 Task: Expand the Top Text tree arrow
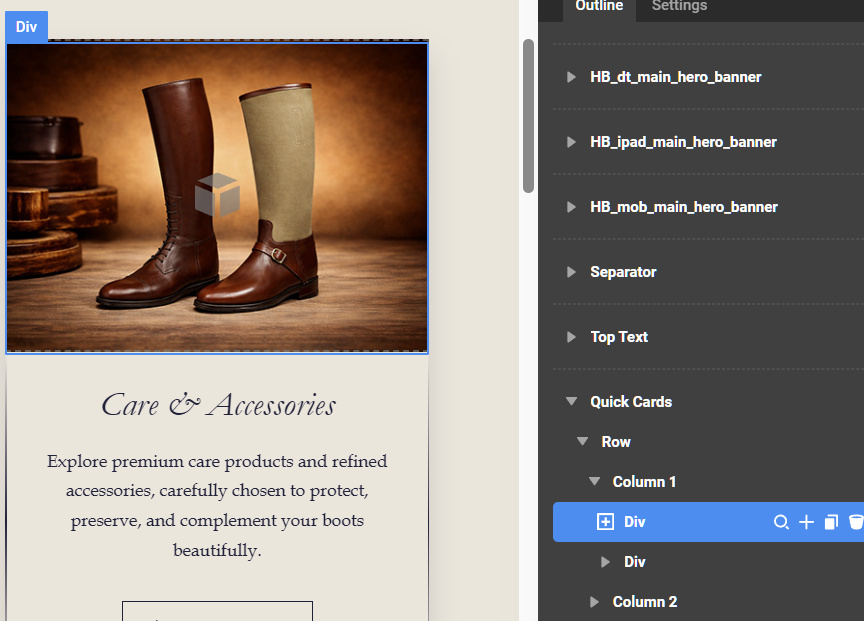[571, 337]
